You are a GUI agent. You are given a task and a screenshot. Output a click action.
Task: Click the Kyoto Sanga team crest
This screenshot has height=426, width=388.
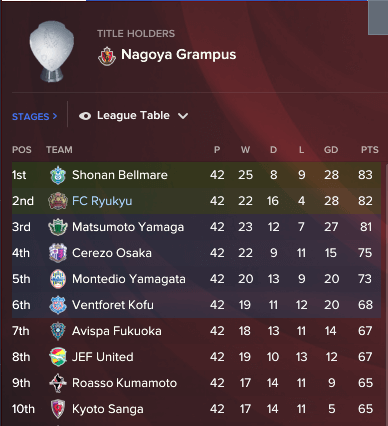click(58, 409)
